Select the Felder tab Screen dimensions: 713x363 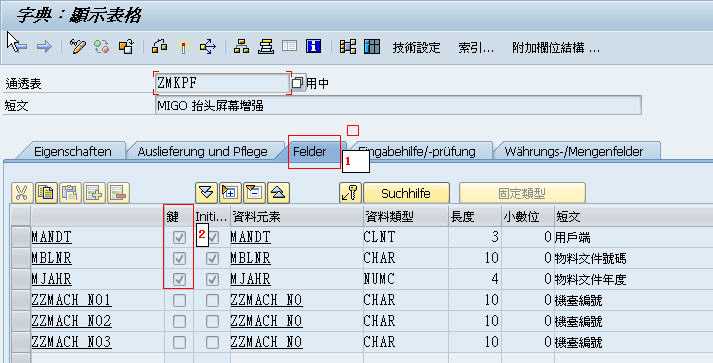[310, 151]
